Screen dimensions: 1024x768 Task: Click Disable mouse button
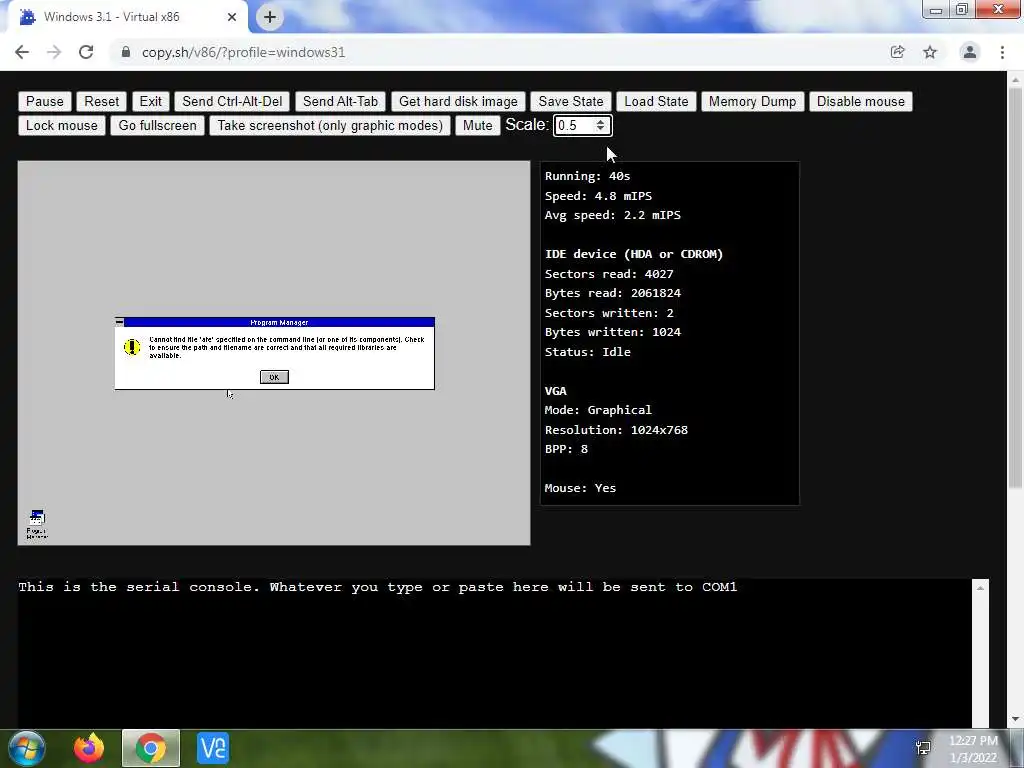[861, 101]
